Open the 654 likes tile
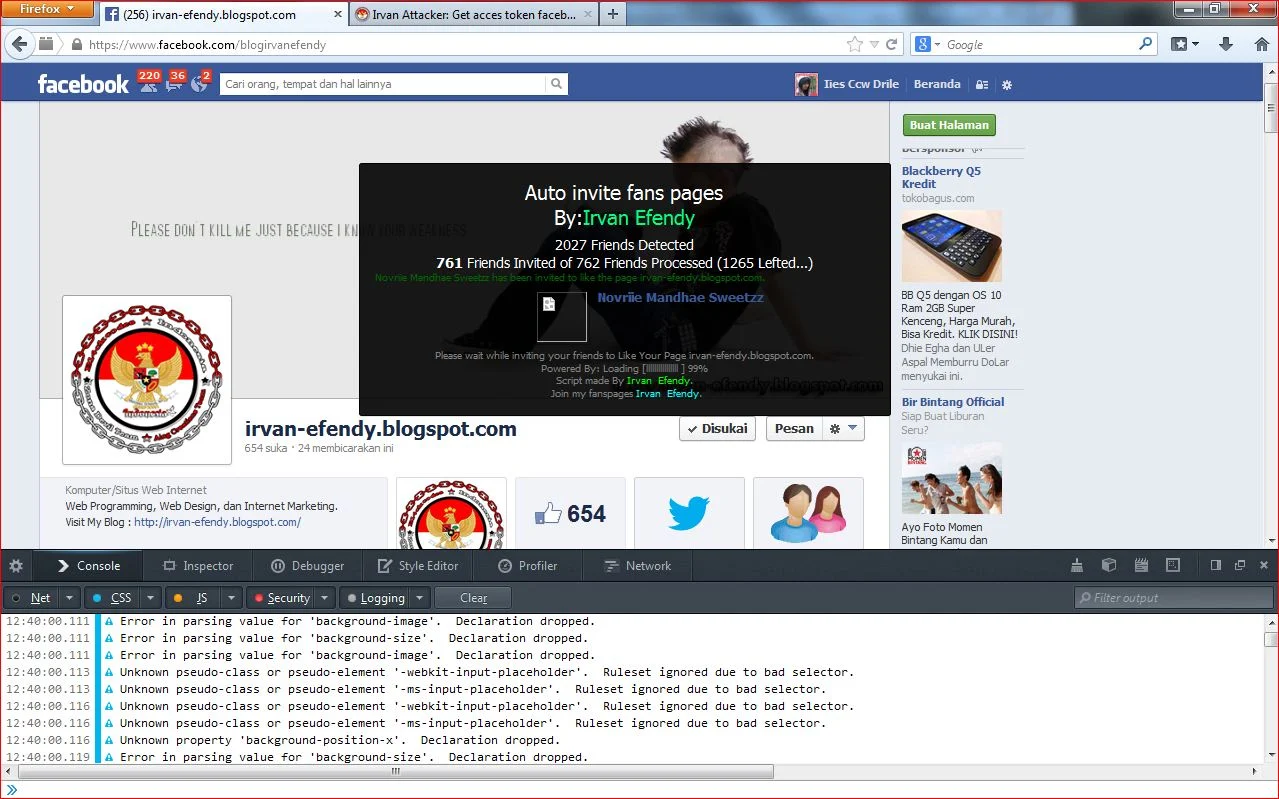 pyautogui.click(x=570, y=513)
